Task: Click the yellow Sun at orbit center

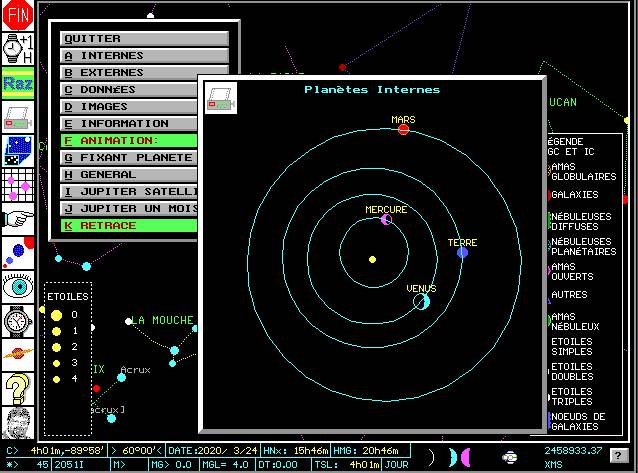Action: [x=372, y=259]
